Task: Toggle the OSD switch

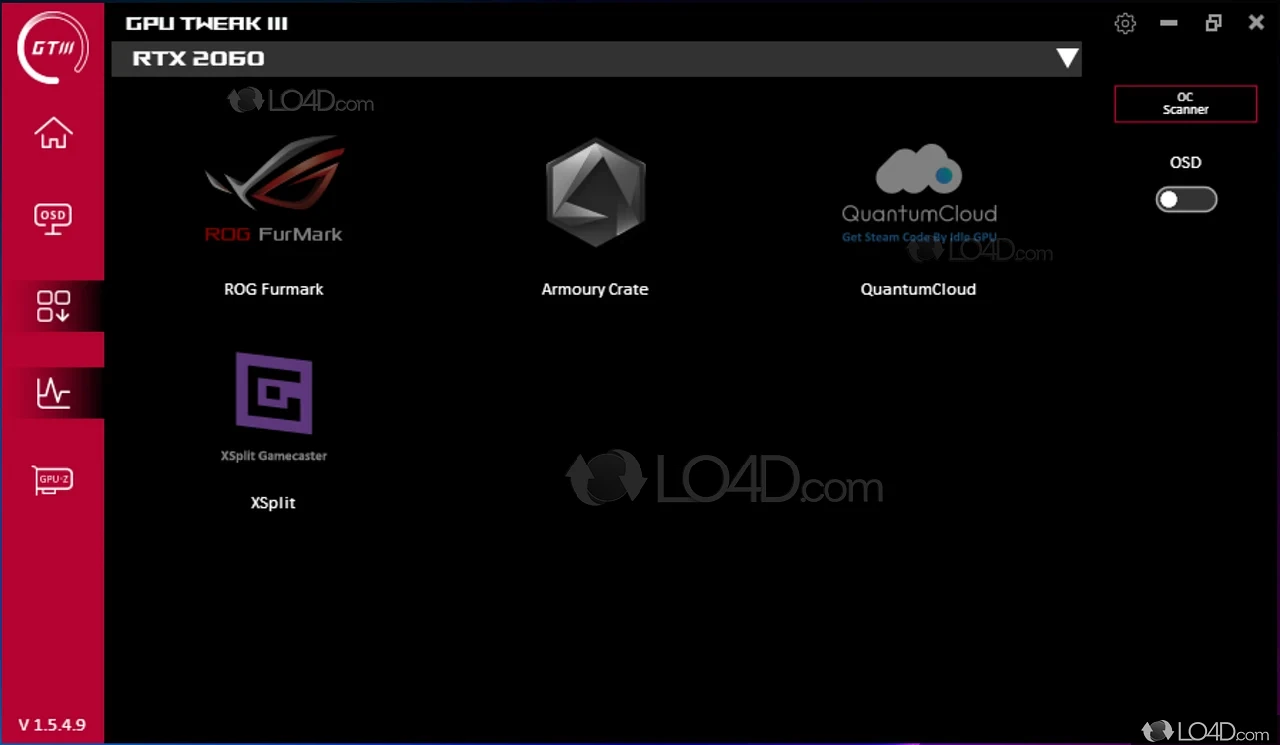Action: coord(1186,199)
